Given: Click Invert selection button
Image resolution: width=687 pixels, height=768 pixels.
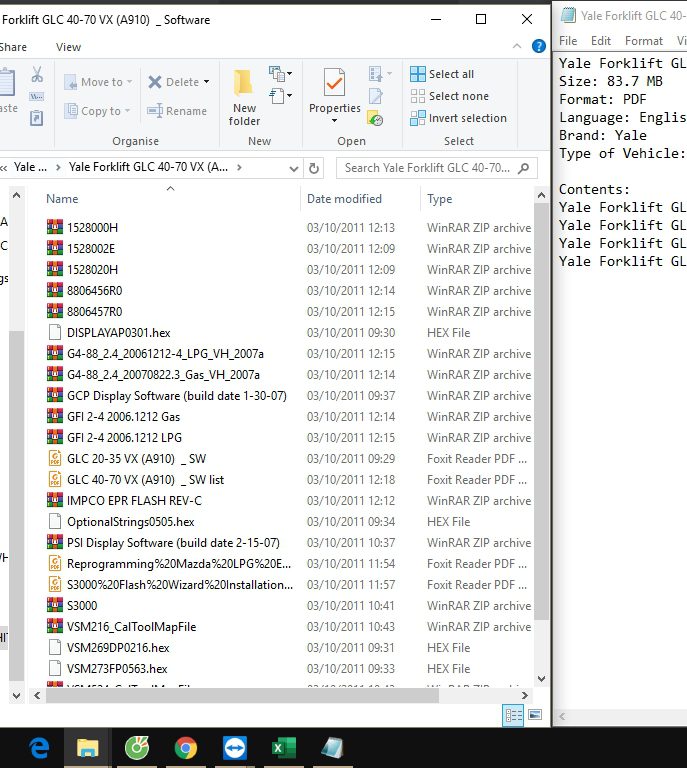Looking at the screenshot, I should coord(458,118).
